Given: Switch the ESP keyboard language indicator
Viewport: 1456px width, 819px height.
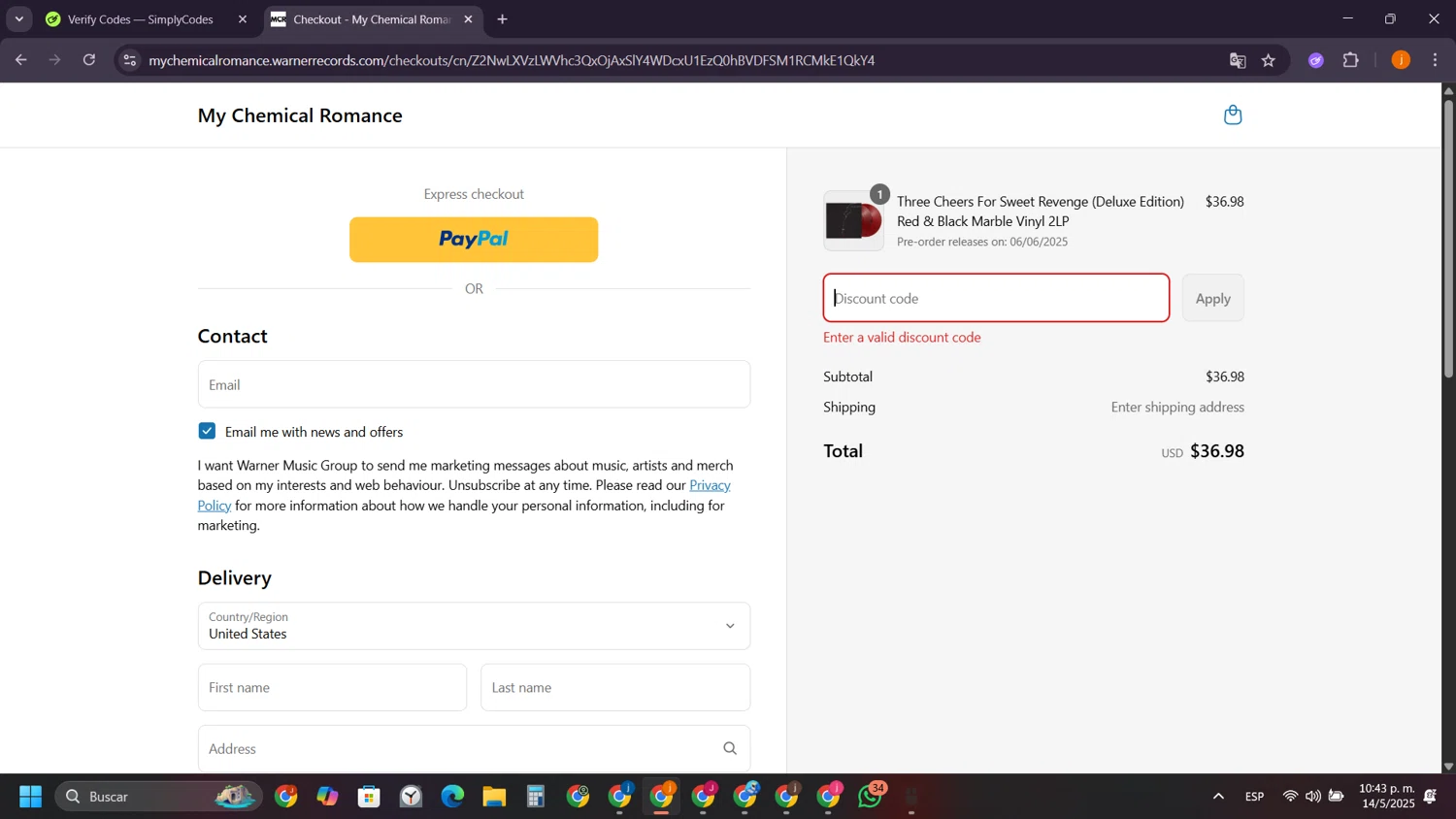Looking at the screenshot, I should [x=1254, y=797].
